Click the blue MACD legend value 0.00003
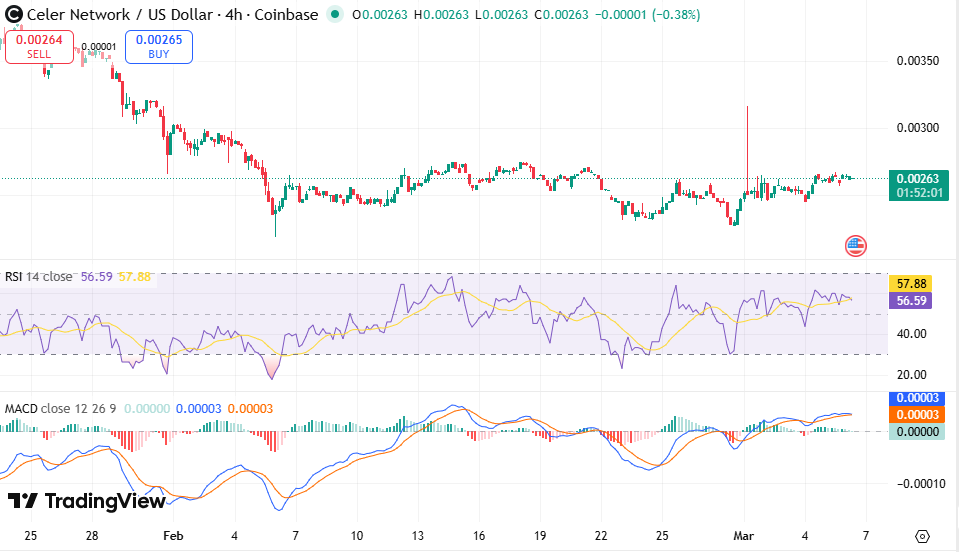This screenshot has height=552, width=959. click(x=199, y=408)
